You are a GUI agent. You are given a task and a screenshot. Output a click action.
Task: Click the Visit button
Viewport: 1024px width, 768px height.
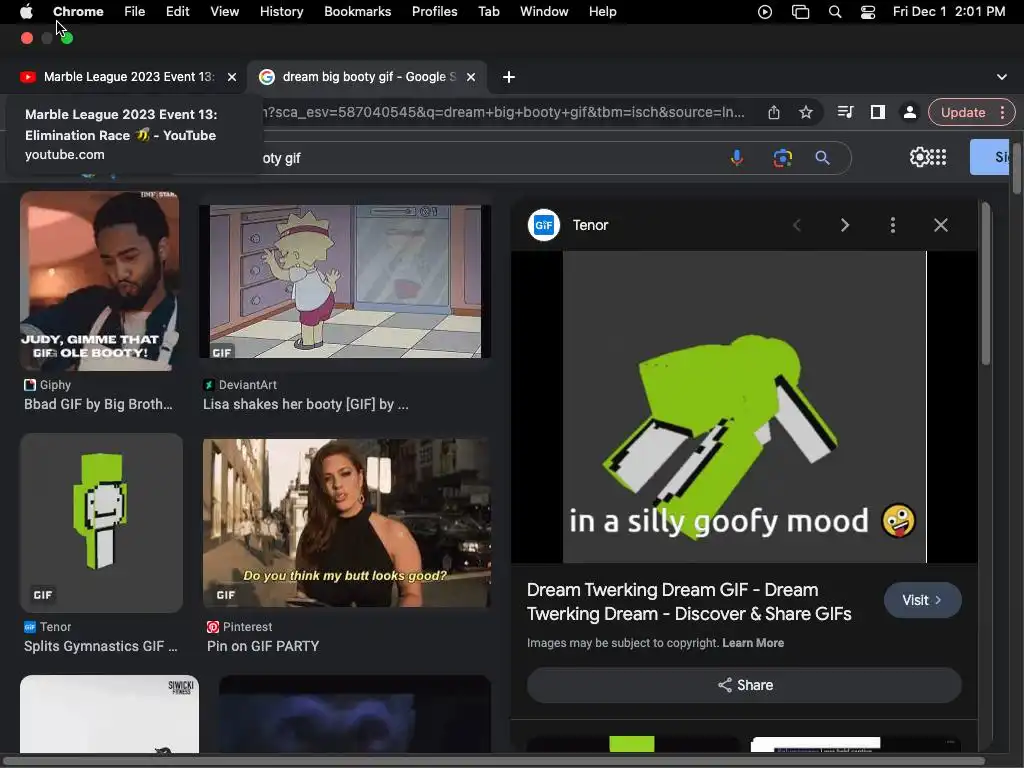click(x=922, y=600)
